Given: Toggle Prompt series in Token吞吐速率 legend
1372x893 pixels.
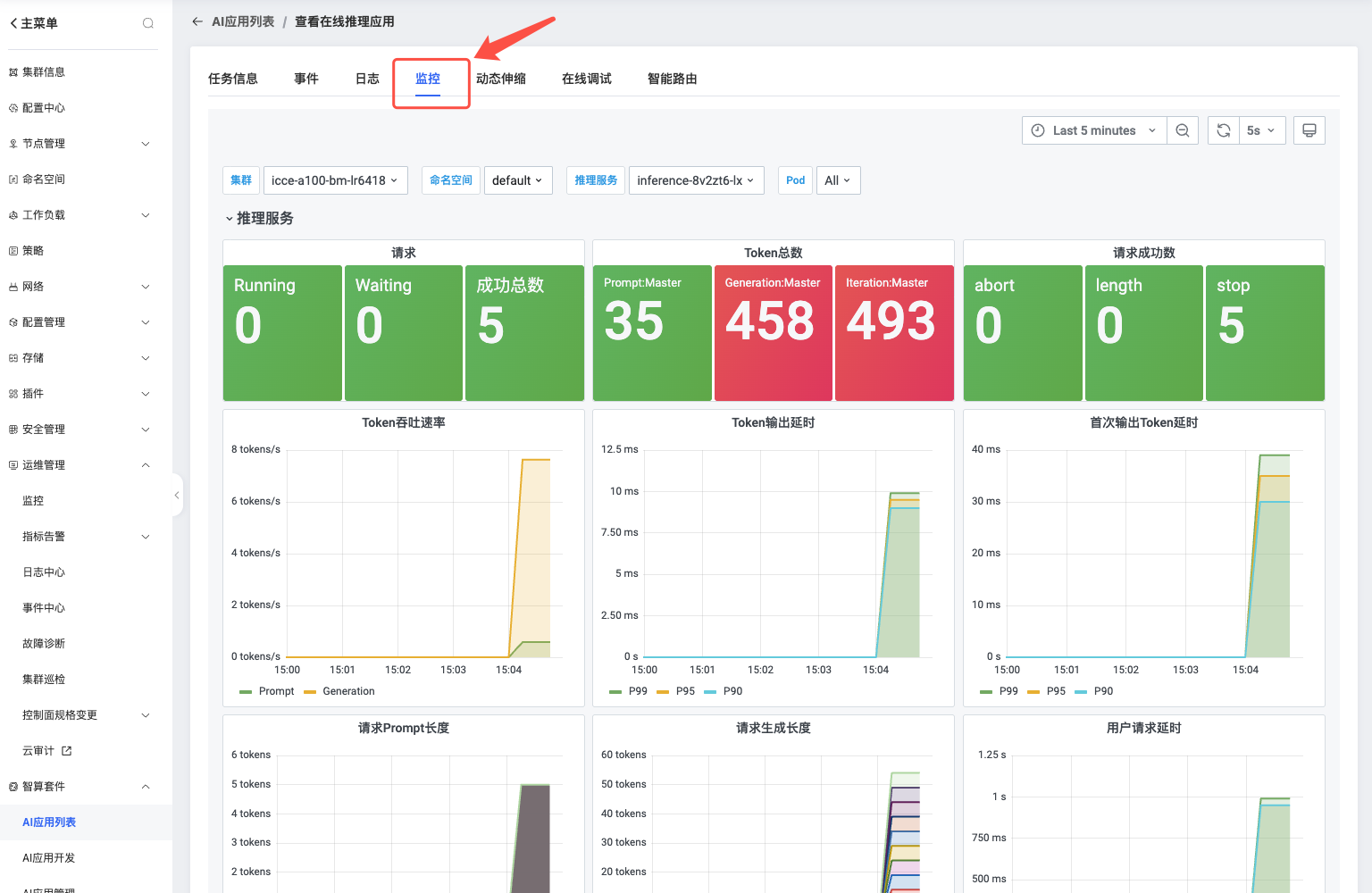Looking at the screenshot, I should tap(276, 691).
